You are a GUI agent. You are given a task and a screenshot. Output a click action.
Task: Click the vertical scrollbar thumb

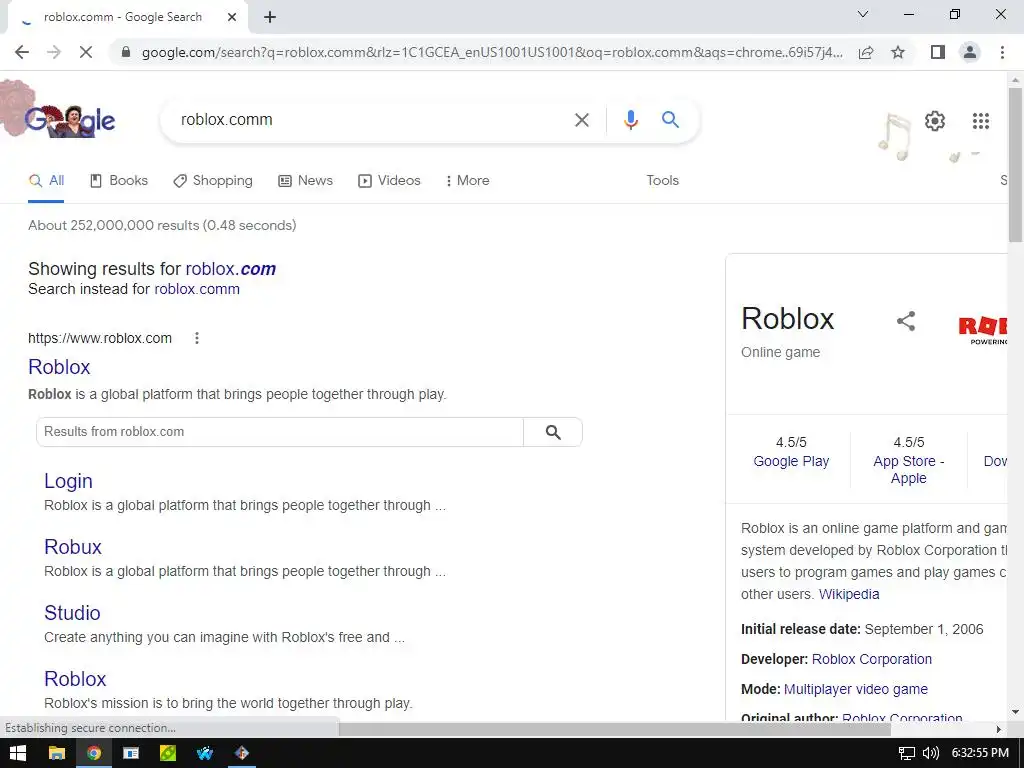tap(1015, 163)
